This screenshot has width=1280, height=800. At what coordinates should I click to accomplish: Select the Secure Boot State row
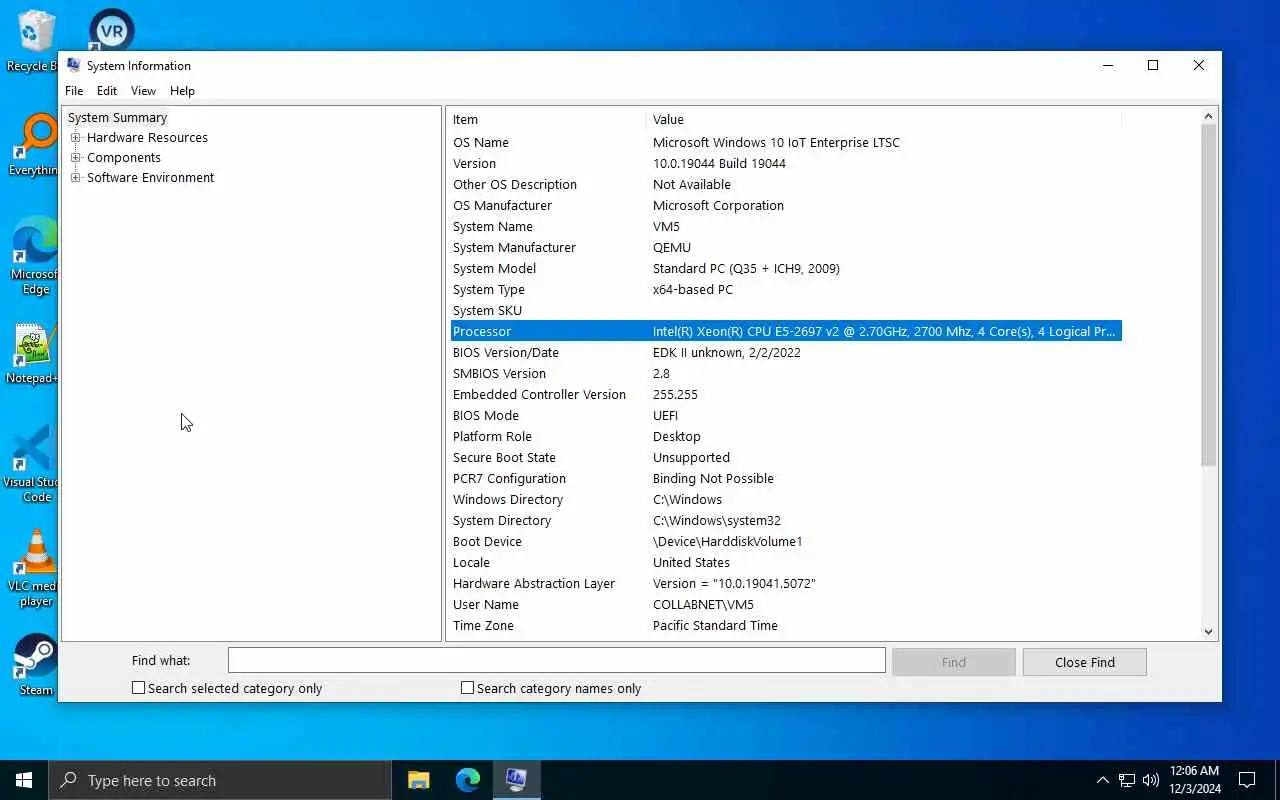(x=786, y=457)
